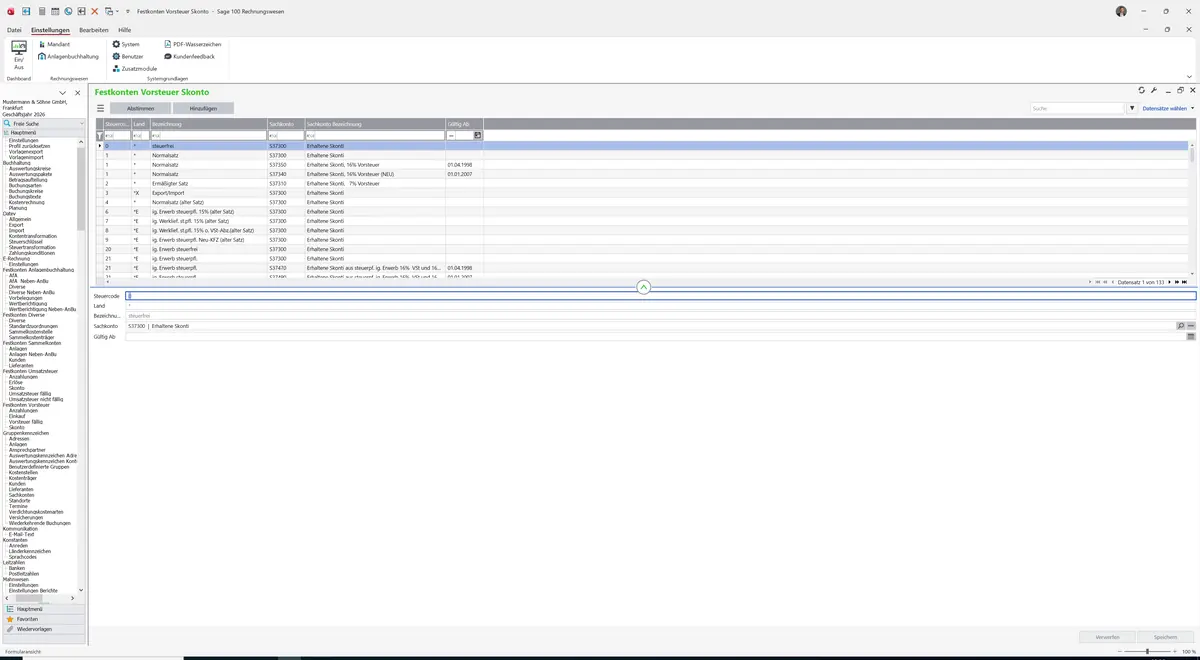This screenshot has width=1200, height=660.
Task: Open the PDF-Wasserzeichen setting
Action: click(x=192, y=44)
